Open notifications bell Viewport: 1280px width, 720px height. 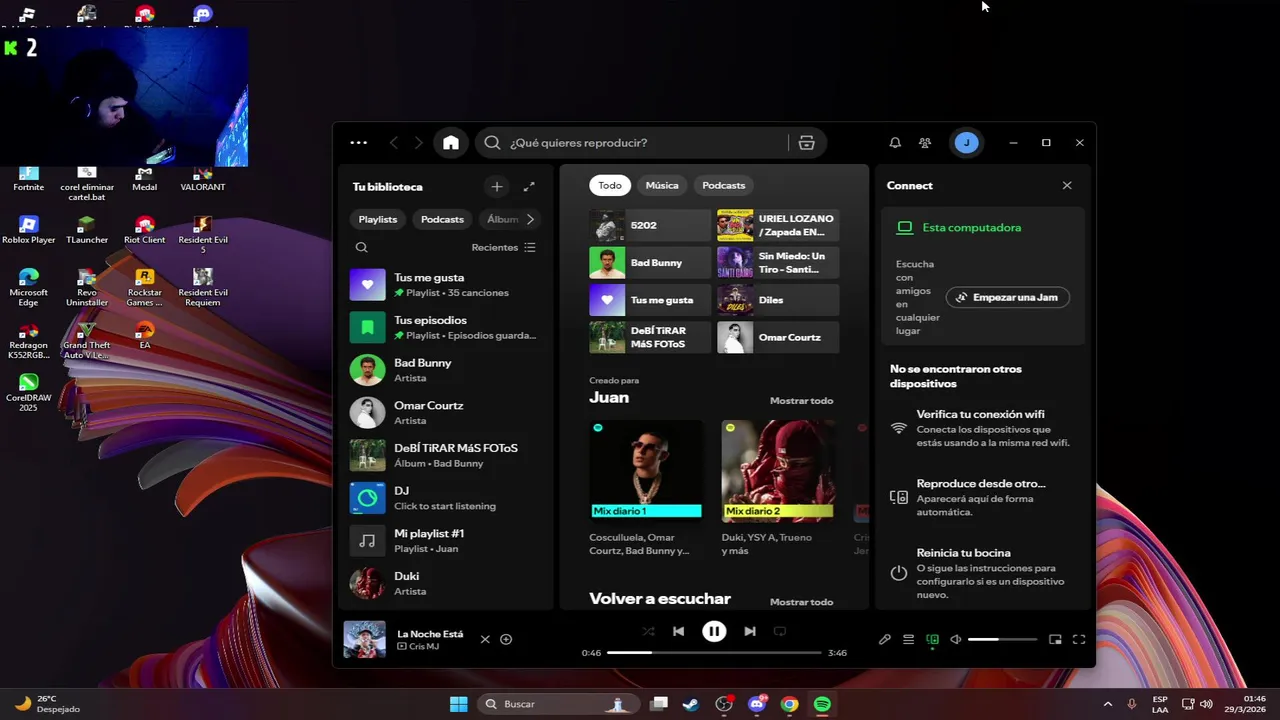click(x=895, y=143)
